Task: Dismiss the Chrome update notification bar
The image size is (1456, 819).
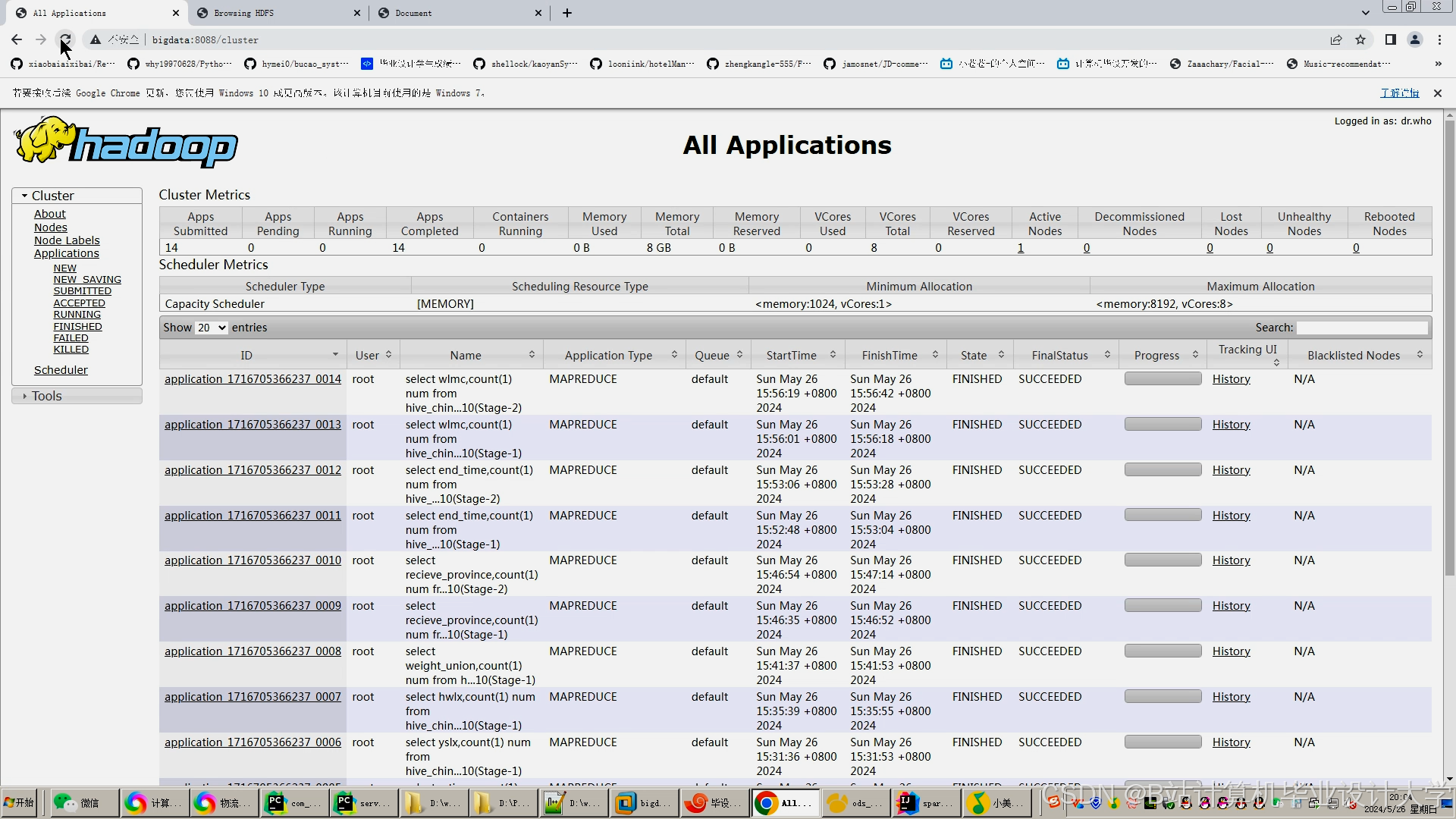Action: [1437, 93]
